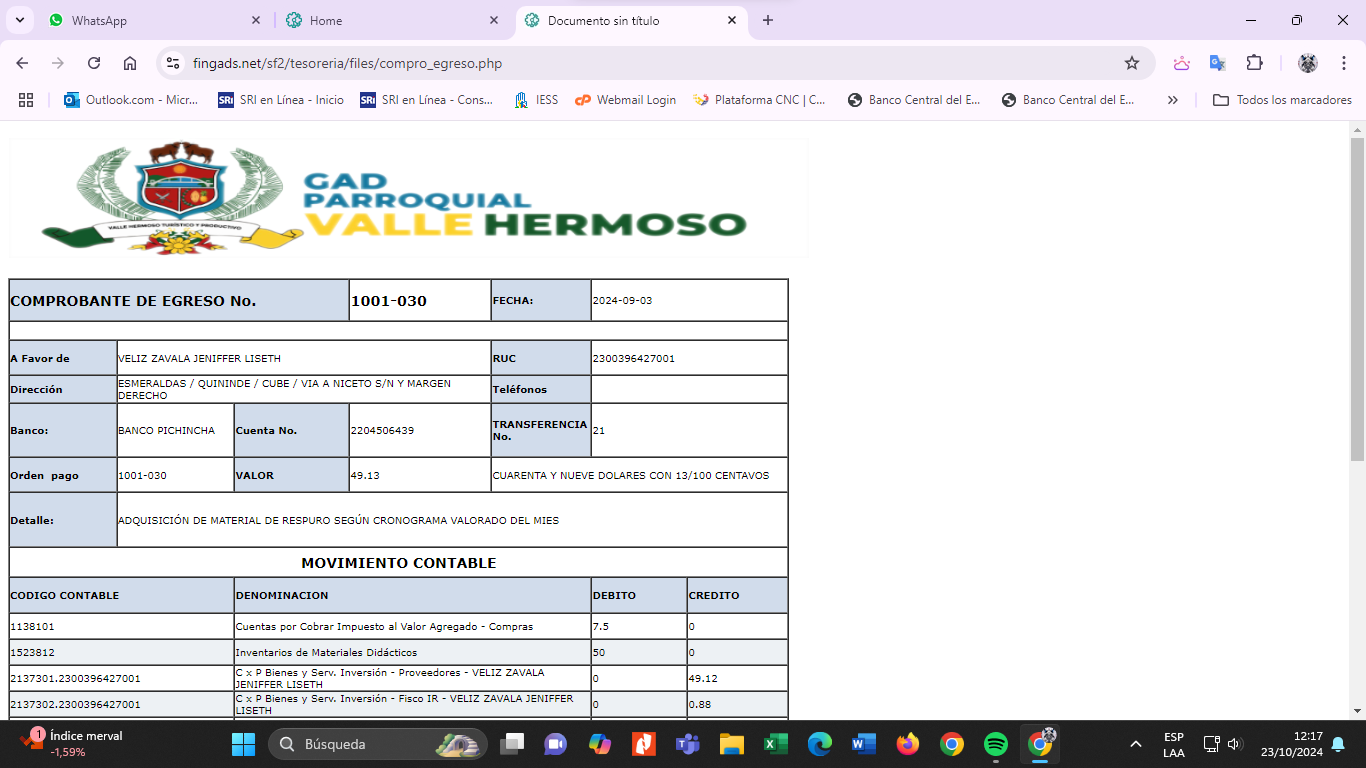Launch Spotify from the taskbar

[995, 744]
